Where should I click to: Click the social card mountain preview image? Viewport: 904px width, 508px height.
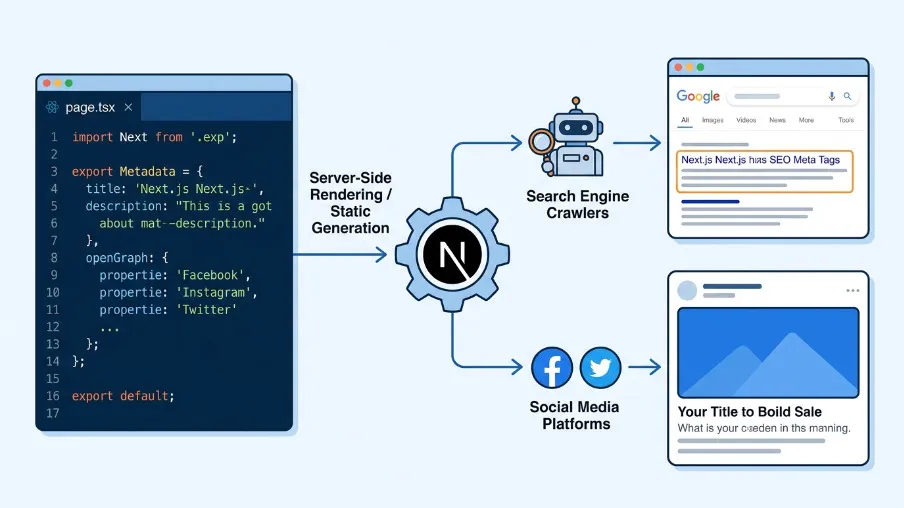[768, 353]
